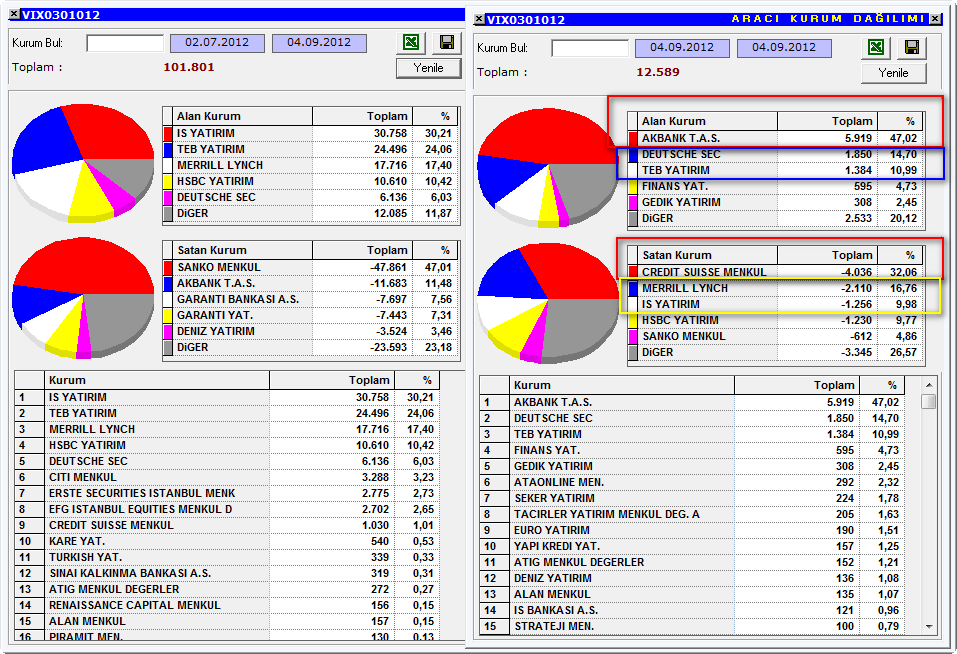
Task: Save right window data with floppy icon
Action: 912,47
